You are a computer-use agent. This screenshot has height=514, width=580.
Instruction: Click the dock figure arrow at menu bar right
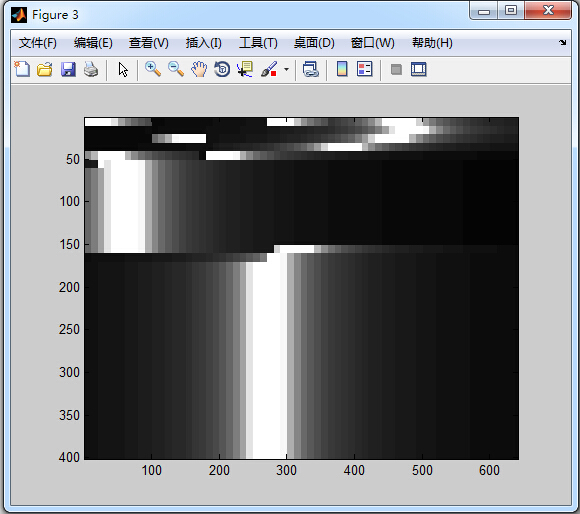pyautogui.click(x=563, y=43)
